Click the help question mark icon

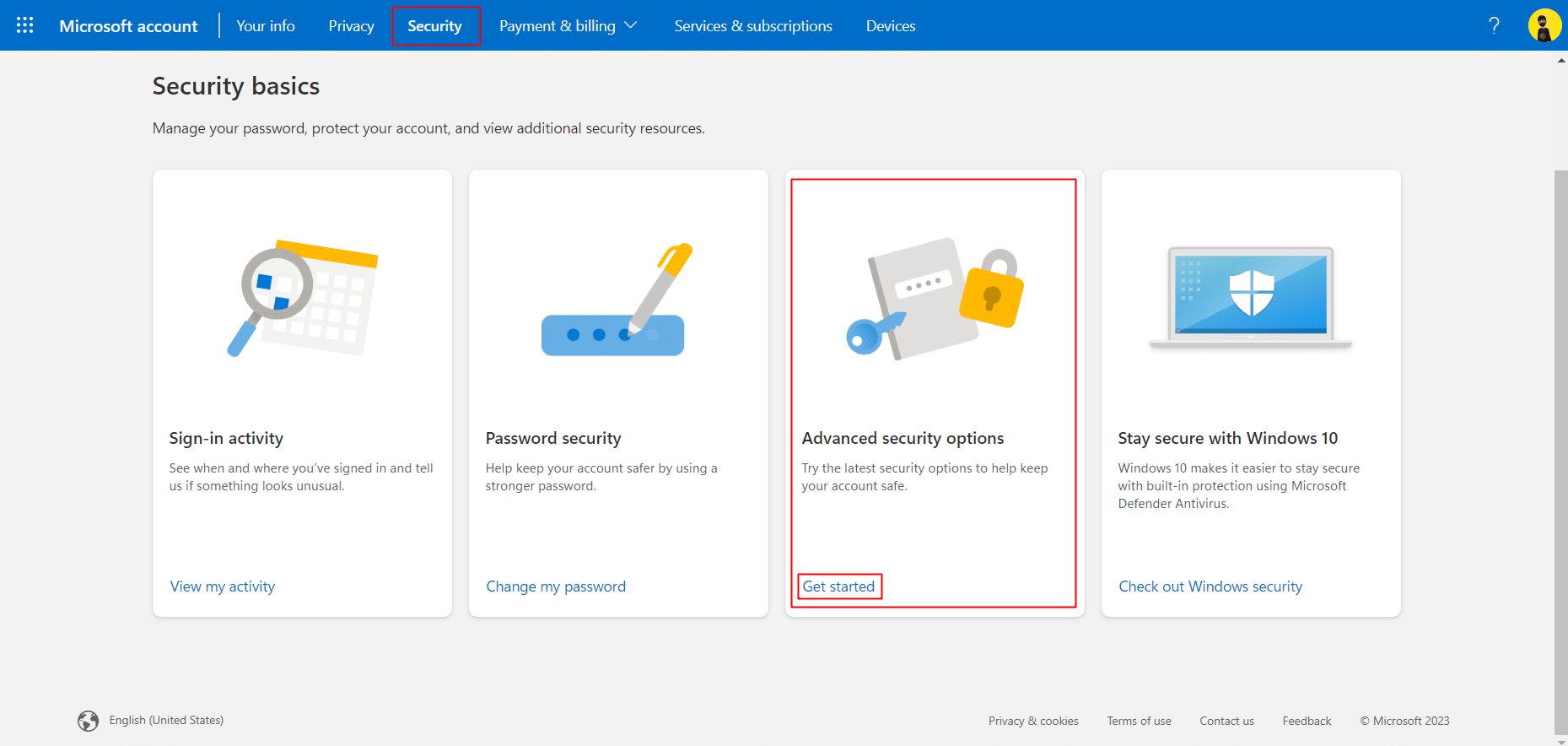1494,25
